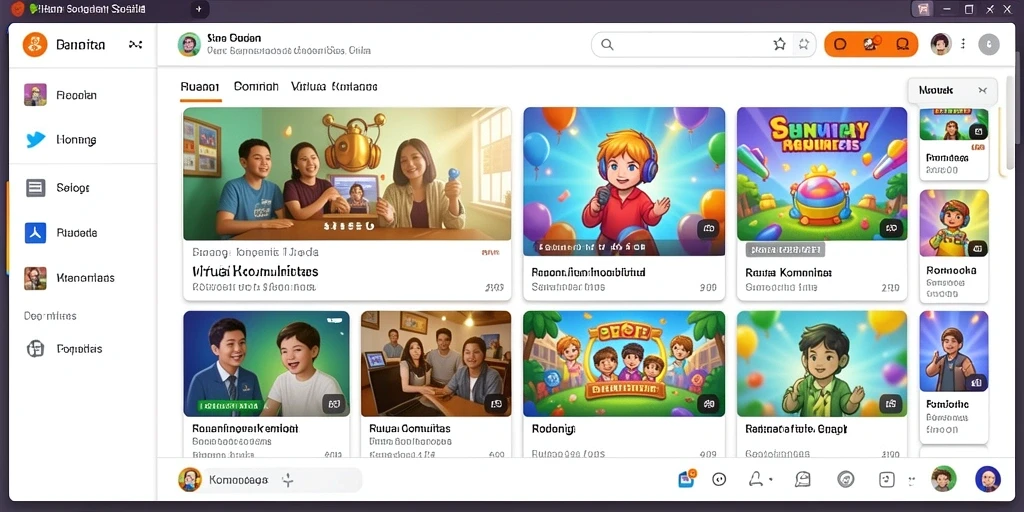The height and width of the screenshot is (512, 1024).
Task: Click the orange logo icon beside Banoitra
Action: click(35, 44)
